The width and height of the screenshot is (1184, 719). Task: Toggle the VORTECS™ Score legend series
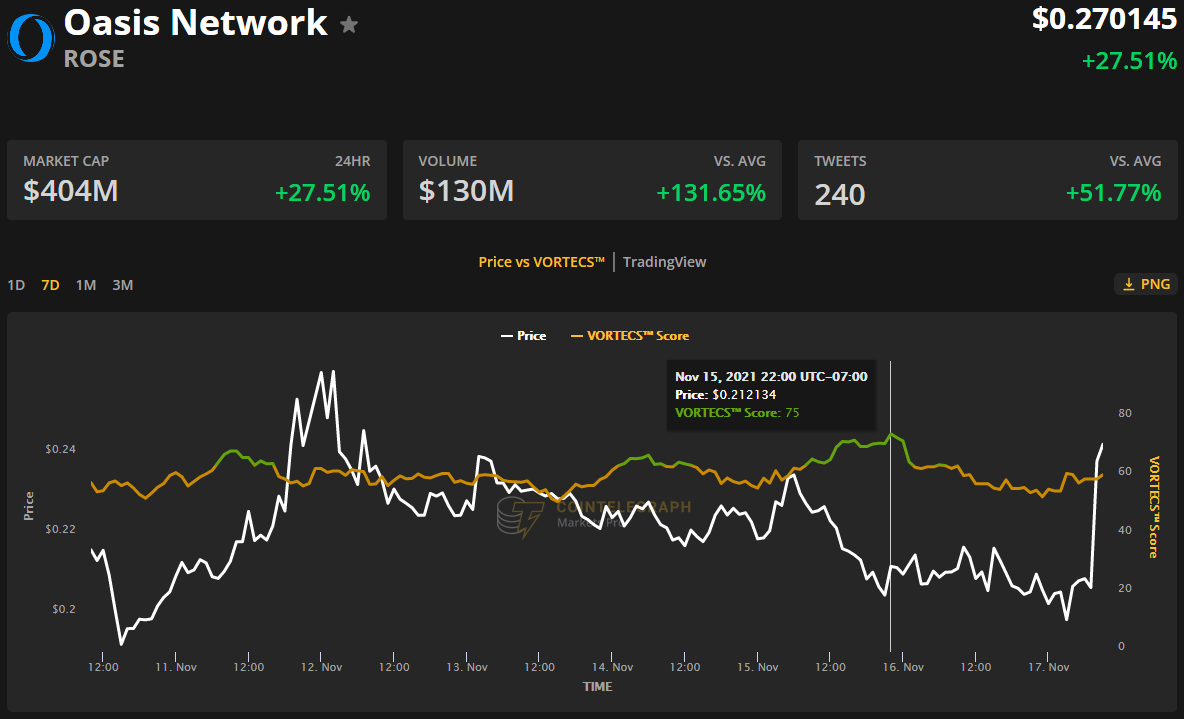[x=630, y=335]
